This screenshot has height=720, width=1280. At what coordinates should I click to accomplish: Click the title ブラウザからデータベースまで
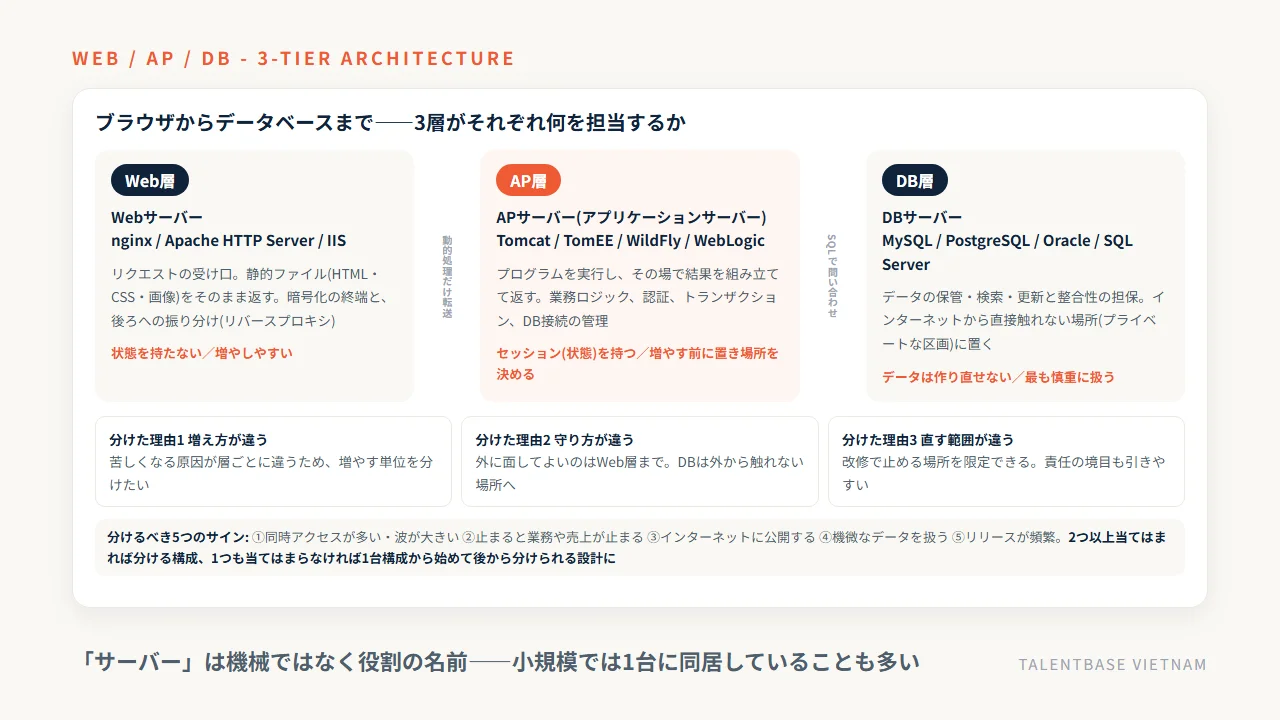234,123
